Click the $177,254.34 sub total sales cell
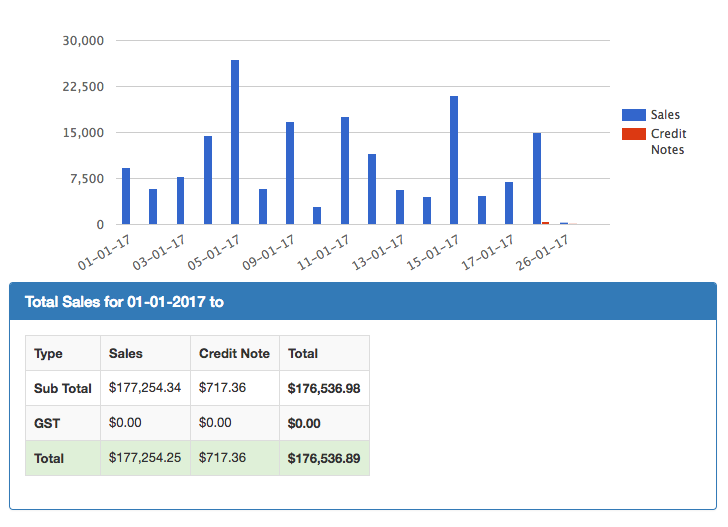The width and height of the screenshot is (728, 527). tap(145, 388)
